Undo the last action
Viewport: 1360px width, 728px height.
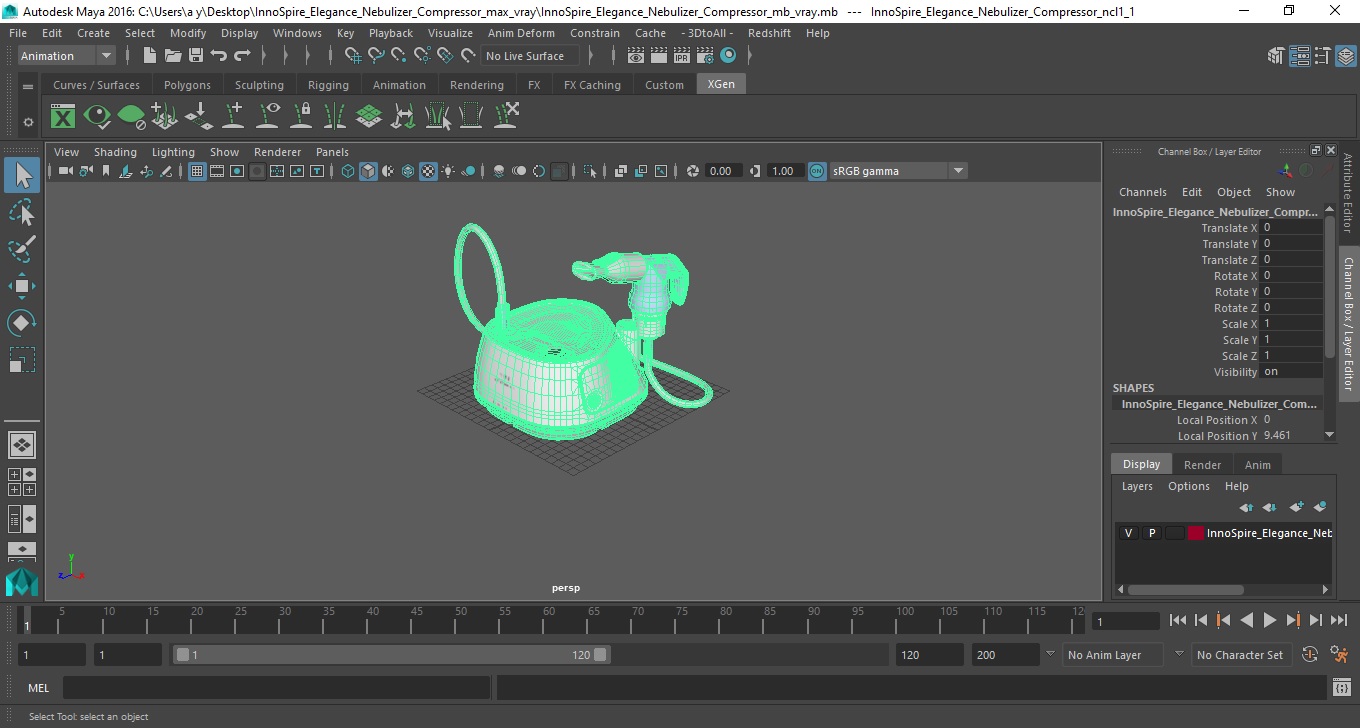coord(219,56)
